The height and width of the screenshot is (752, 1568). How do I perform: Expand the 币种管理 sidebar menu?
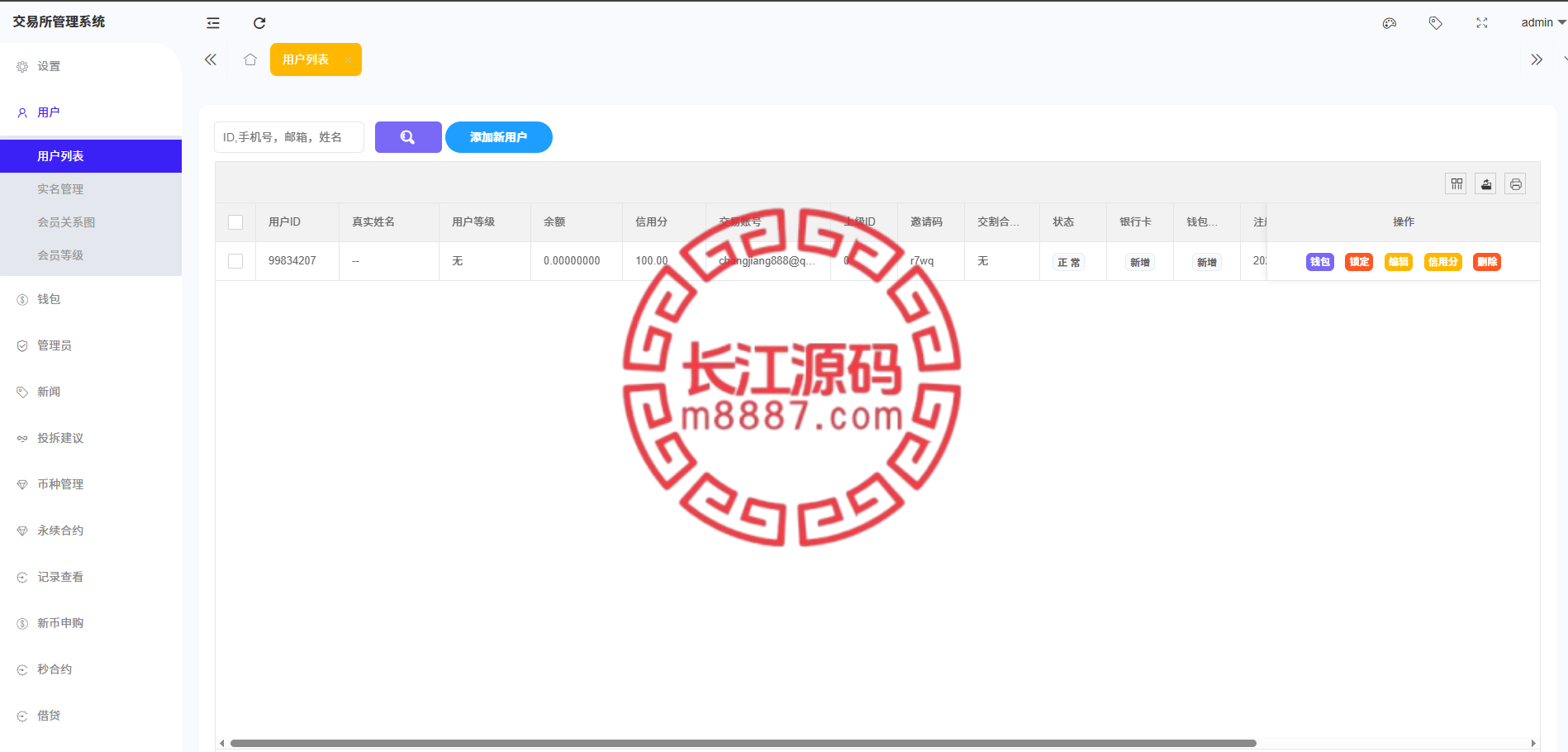[91, 484]
